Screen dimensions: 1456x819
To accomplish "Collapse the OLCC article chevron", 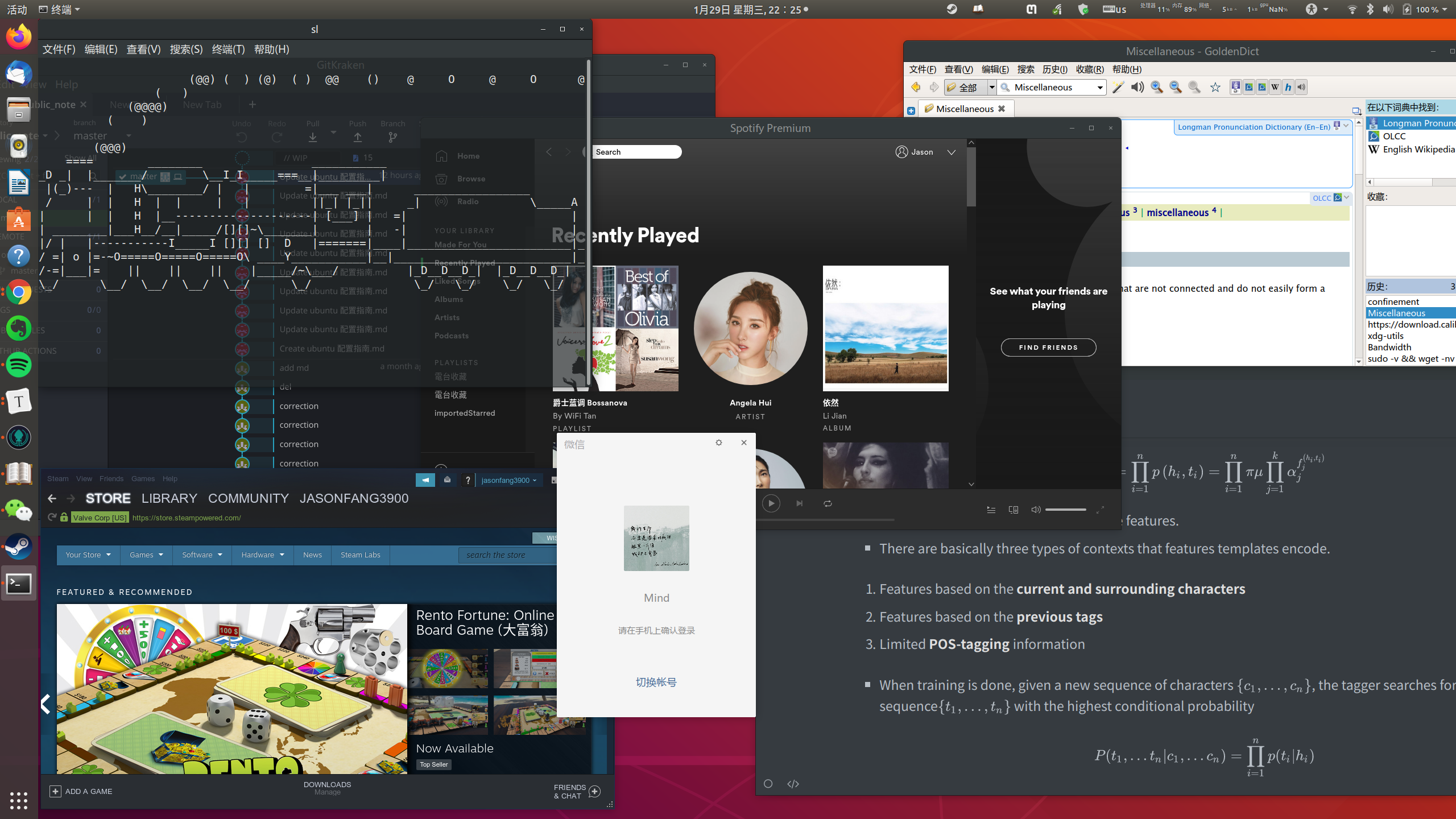I will point(1346,197).
